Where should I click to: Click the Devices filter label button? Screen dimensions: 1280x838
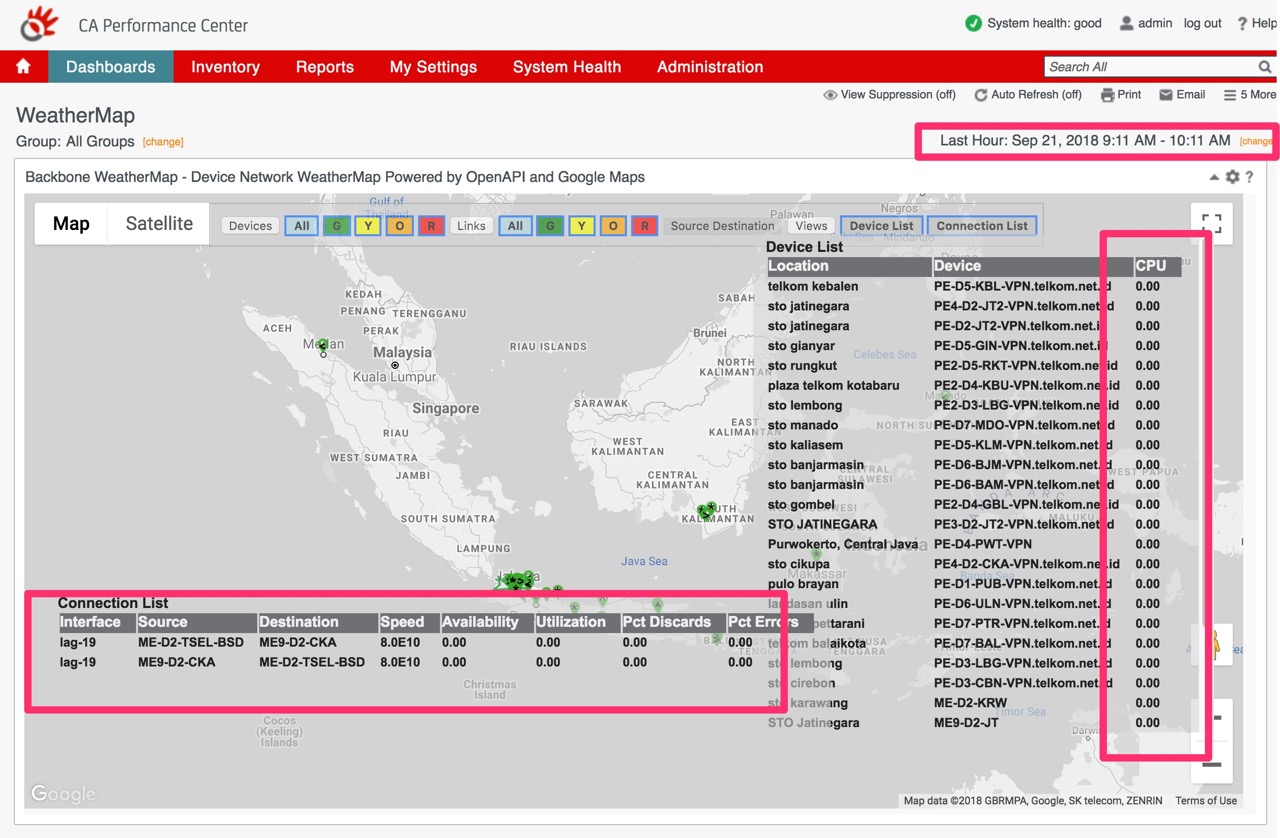click(250, 226)
